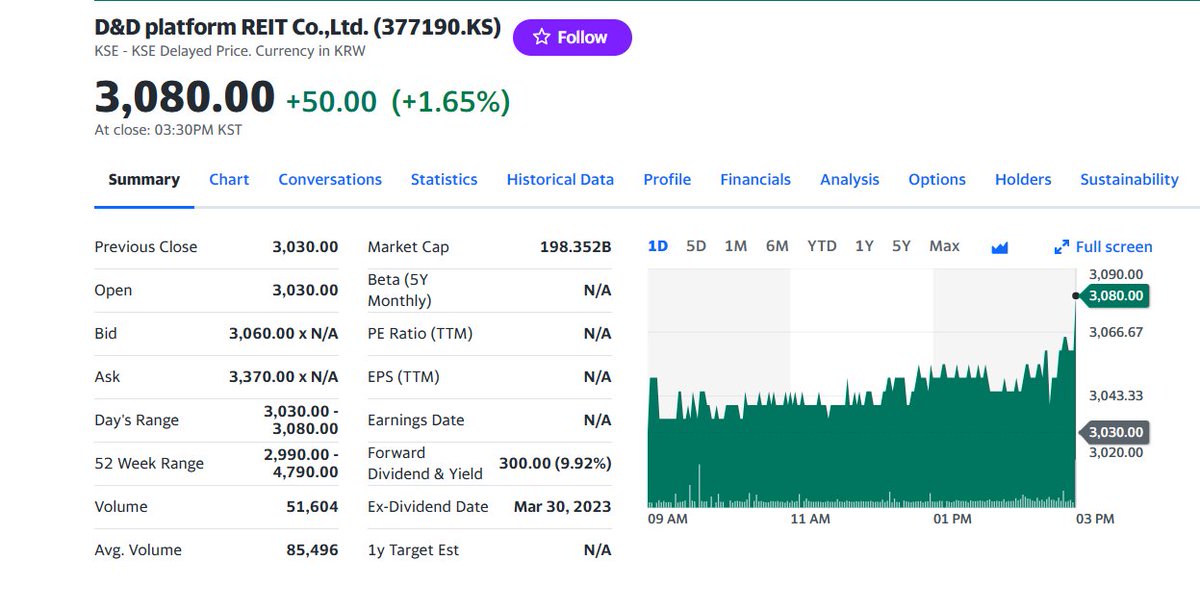Open the Historical Data tab
This screenshot has width=1200, height=611.
(x=560, y=180)
